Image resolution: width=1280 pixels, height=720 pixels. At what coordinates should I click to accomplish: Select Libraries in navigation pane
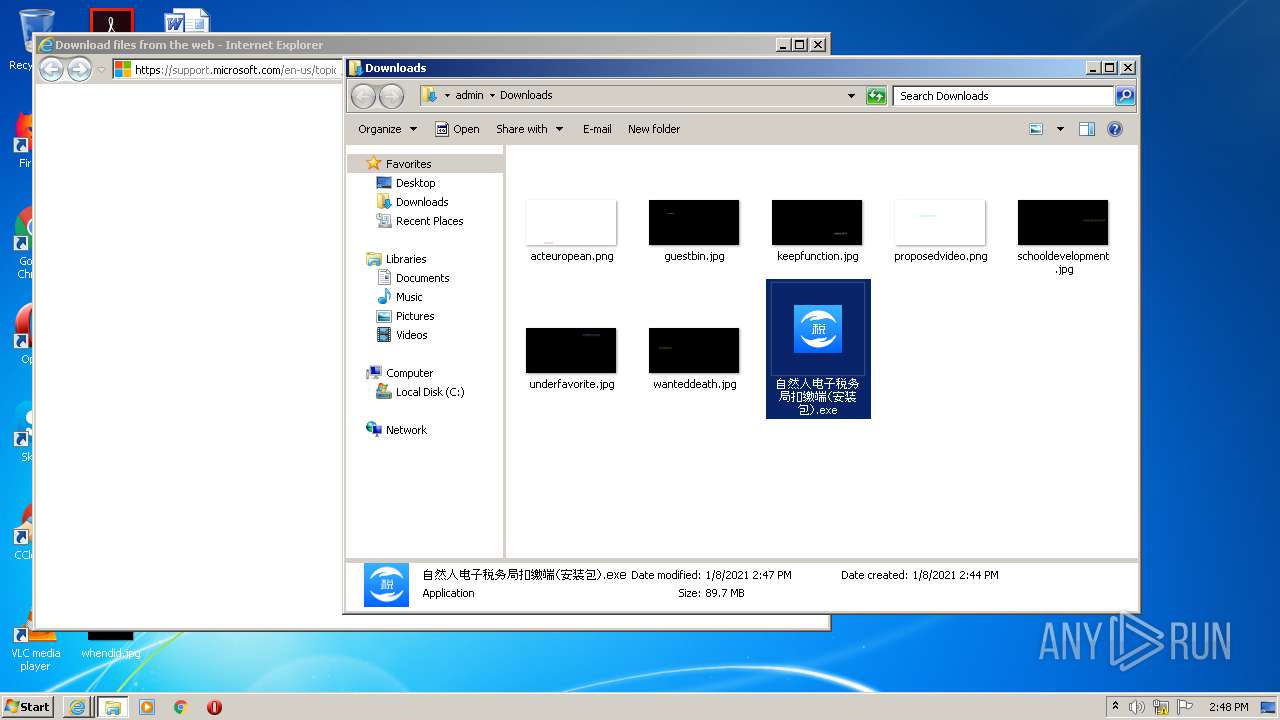click(406, 259)
